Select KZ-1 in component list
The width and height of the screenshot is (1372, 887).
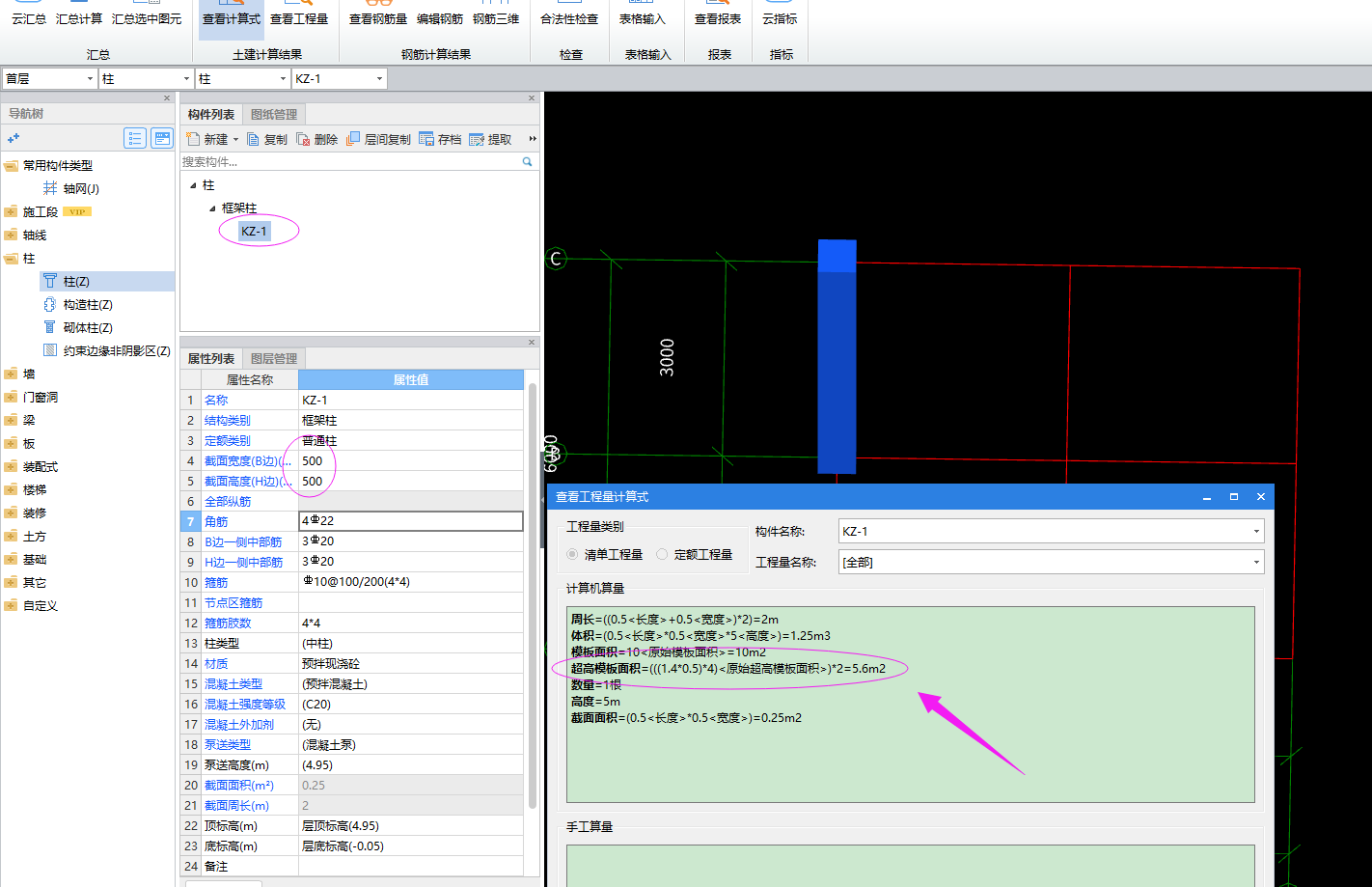[255, 231]
